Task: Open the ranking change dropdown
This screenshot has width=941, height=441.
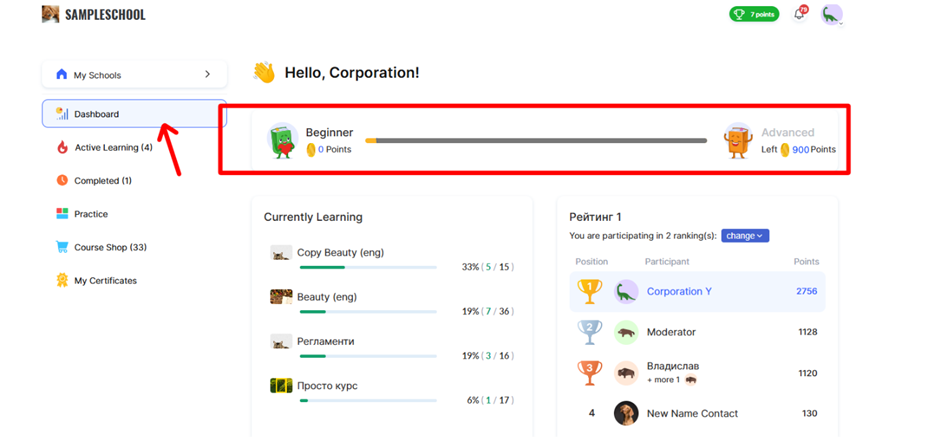Action: pos(745,236)
